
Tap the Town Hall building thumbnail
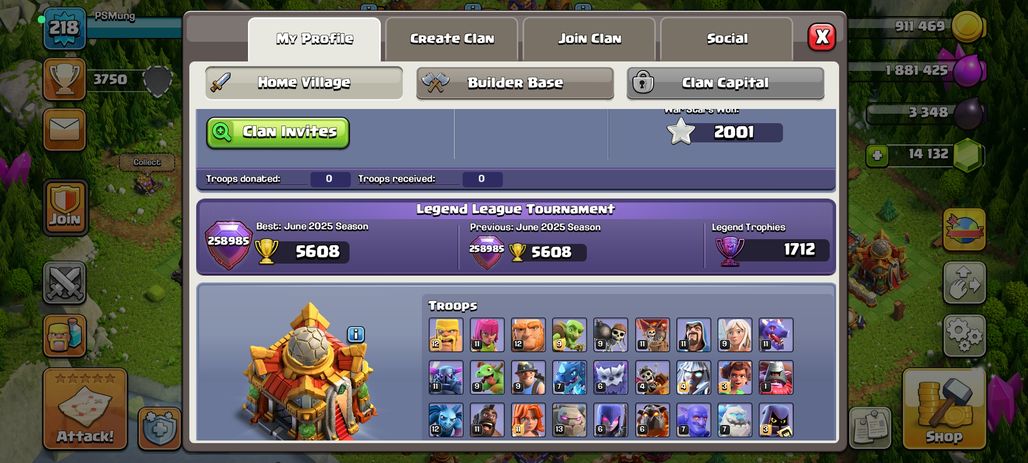point(308,372)
